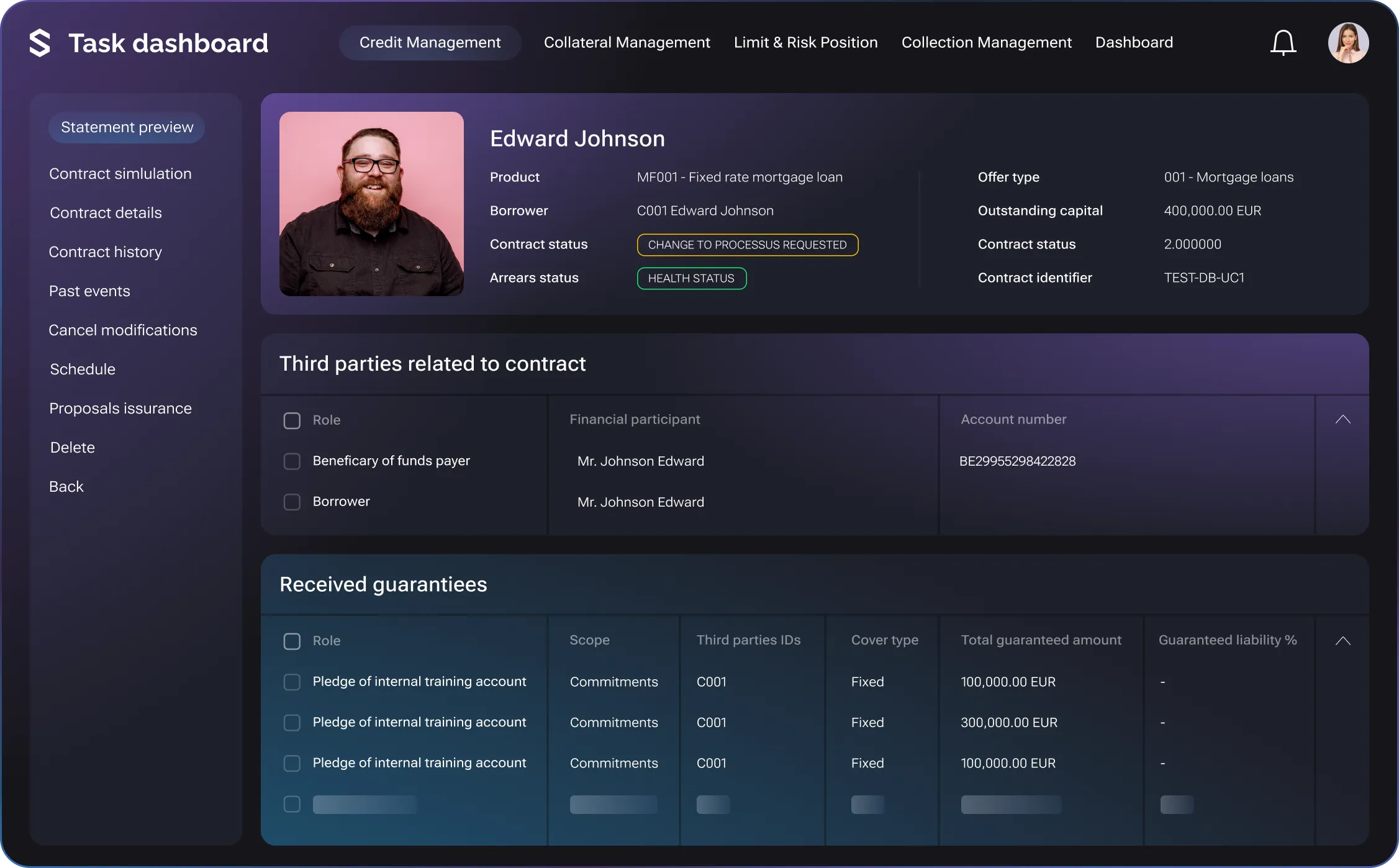The image size is (1399, 868).
Task: Tick the Borrower row checkbox
Action: pos(292,502)
